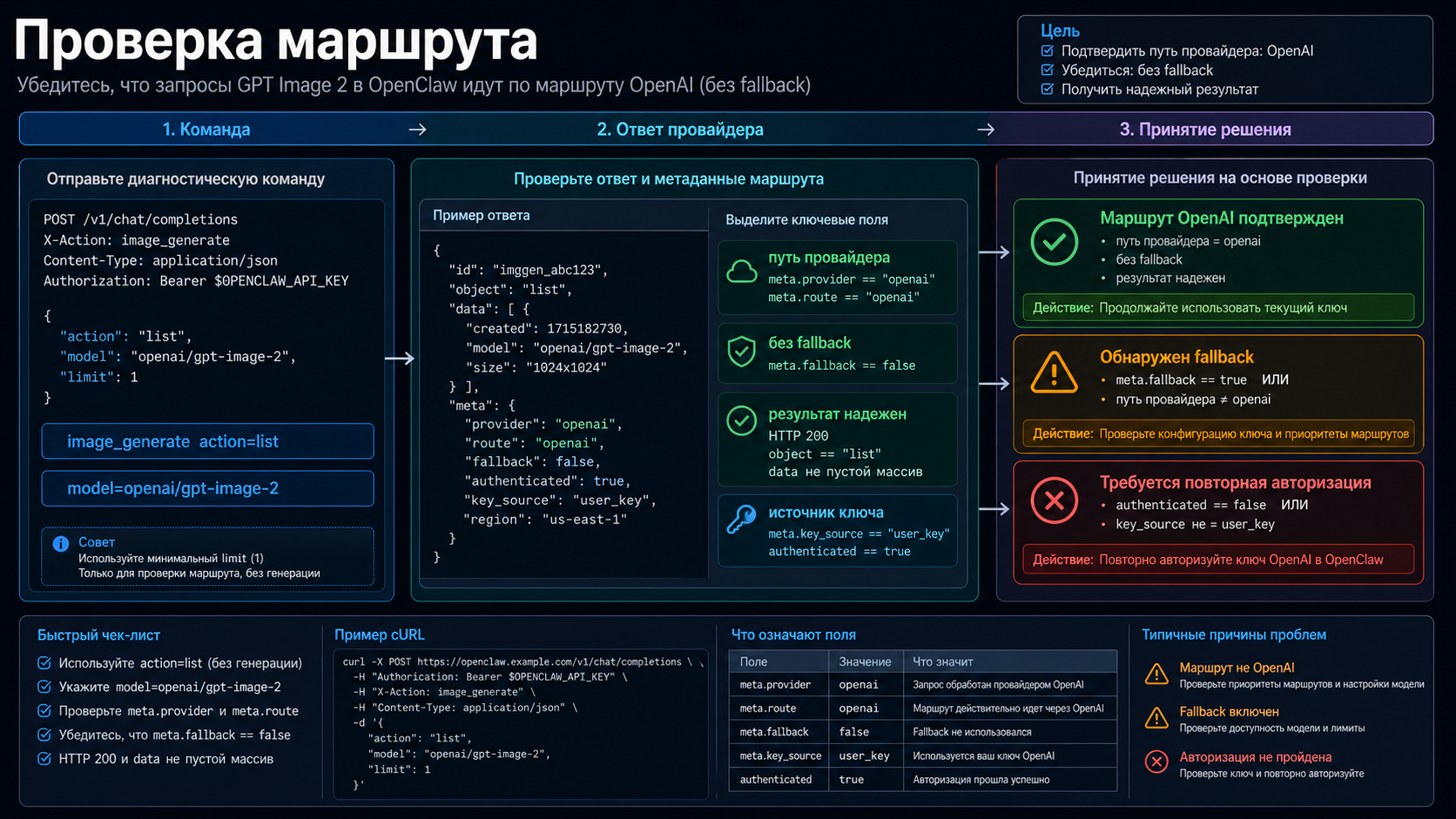Click heading Маршрут OpenAI подтвержден
Screen dimensions: 1456x819
pos(1222,218)
